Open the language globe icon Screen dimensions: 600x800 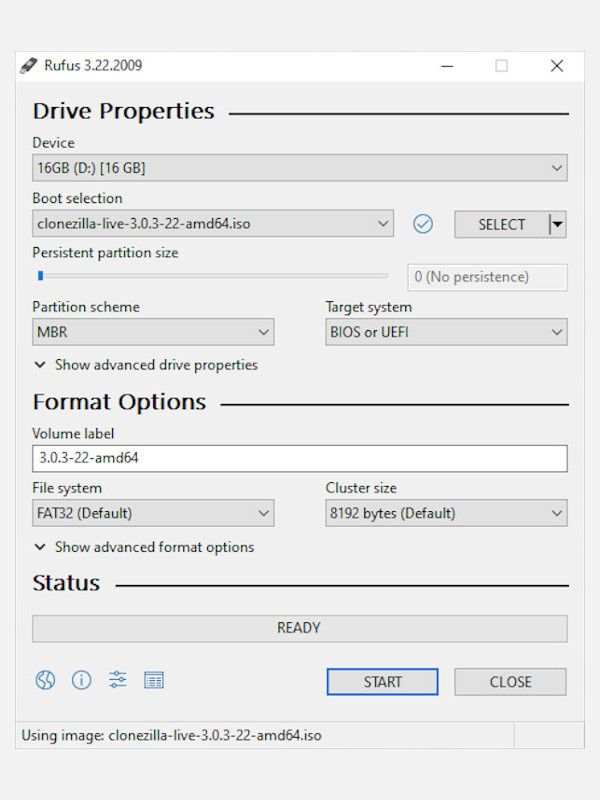(x=45, y=680)
